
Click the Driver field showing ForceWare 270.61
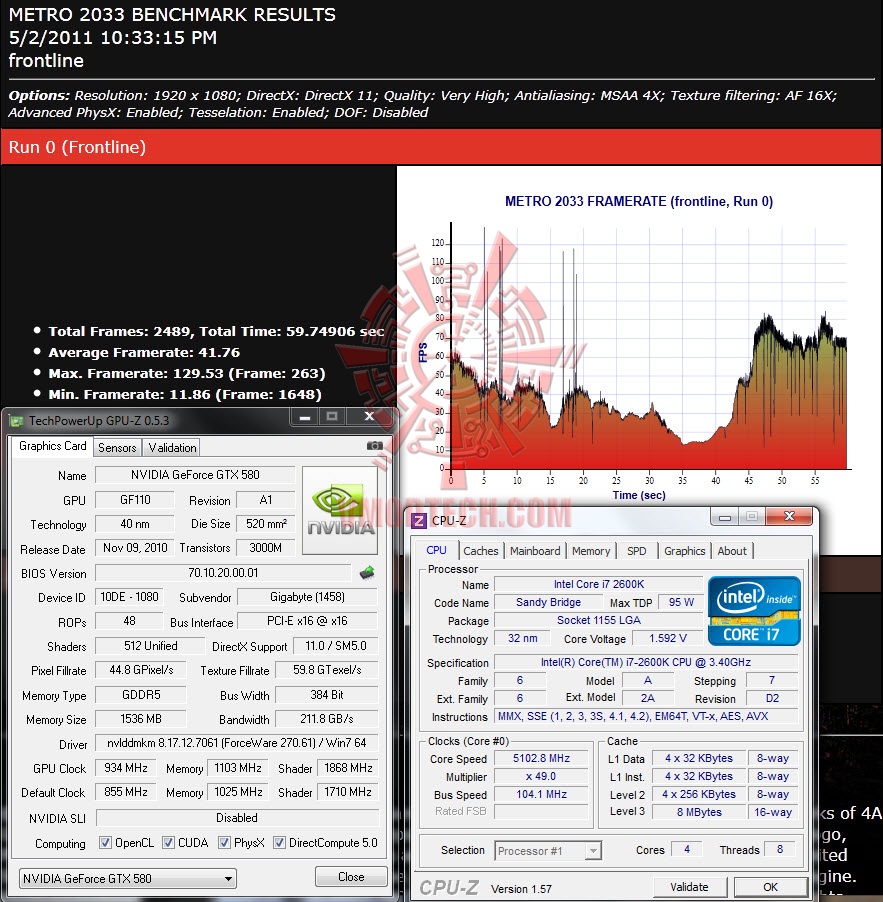click(236, 743)
